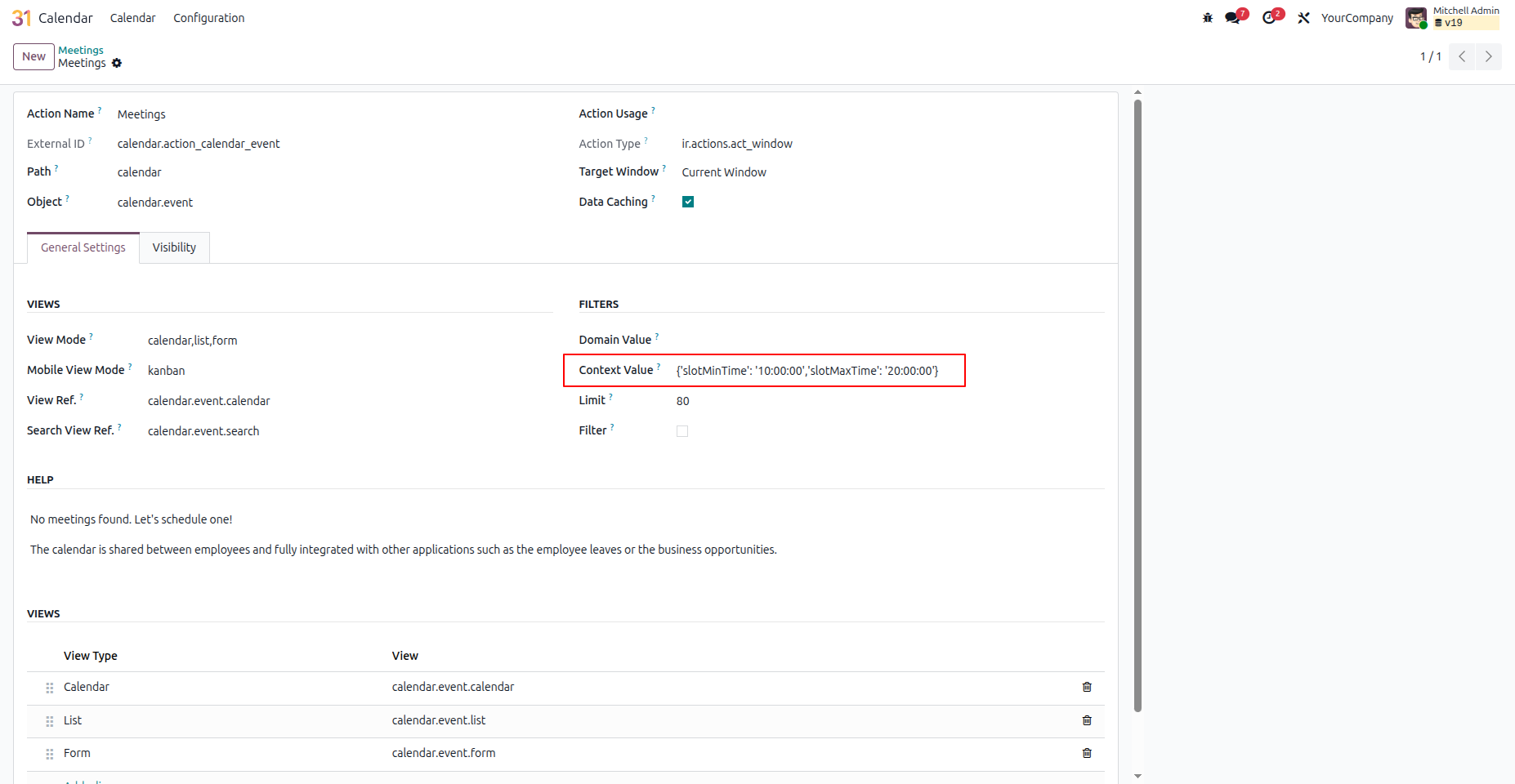
Task: Open the YourCompany company switcher
Action: pyautogui.click(x=1356, y=18)
